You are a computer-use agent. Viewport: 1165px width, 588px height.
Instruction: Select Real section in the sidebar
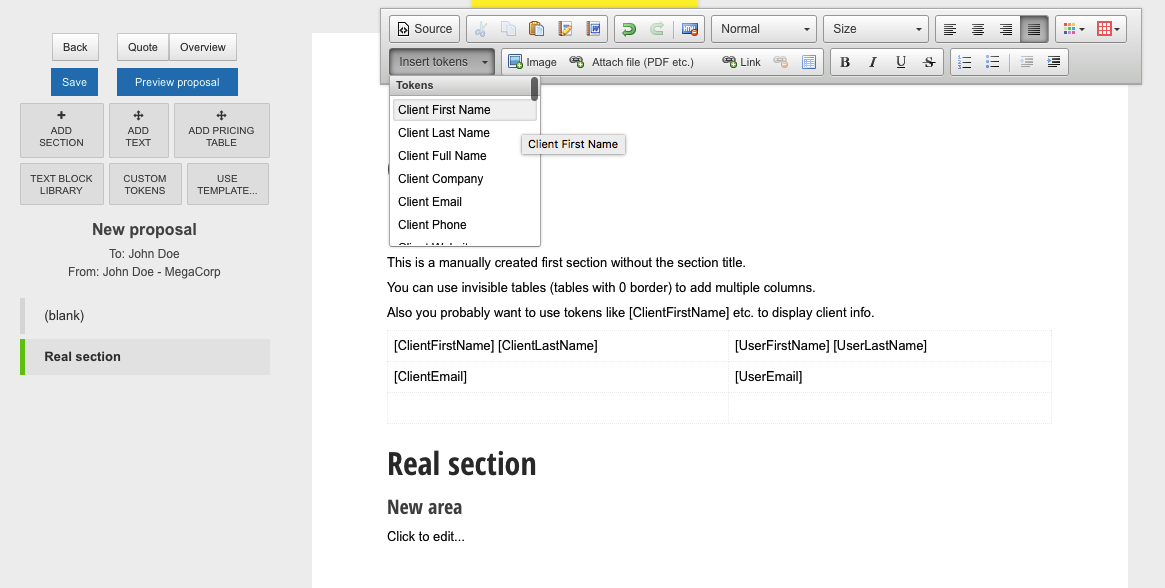[x=83, y=357]
